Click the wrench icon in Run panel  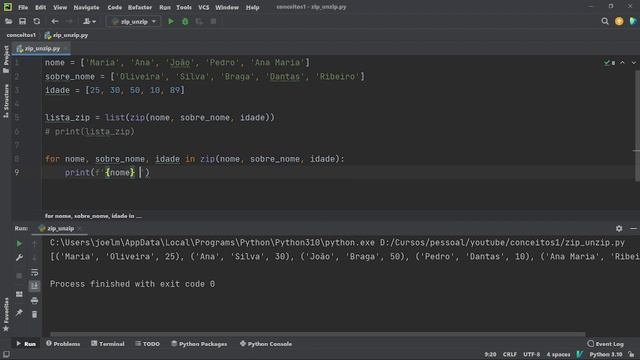click(x=19, y=258)
